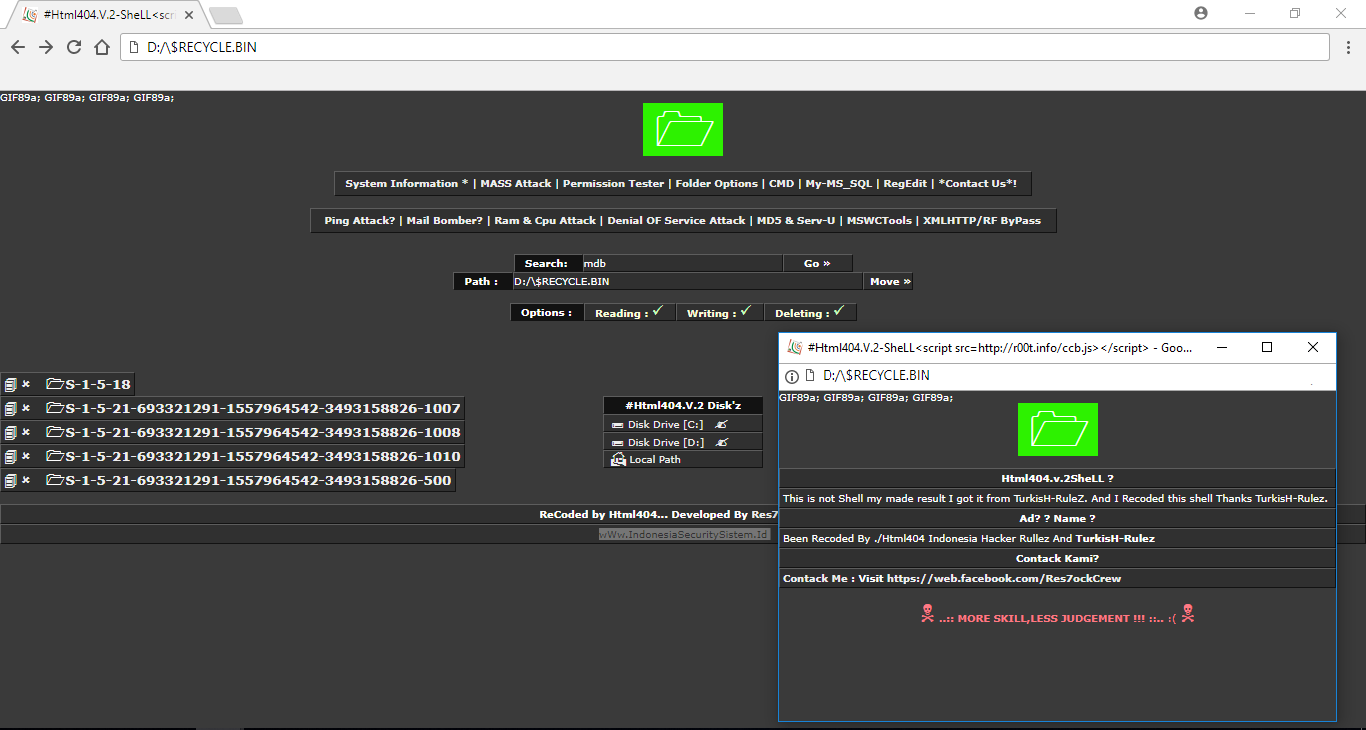
Task: Delete folder S-1-5-18 with its X icon
Action: click(26, 384)
